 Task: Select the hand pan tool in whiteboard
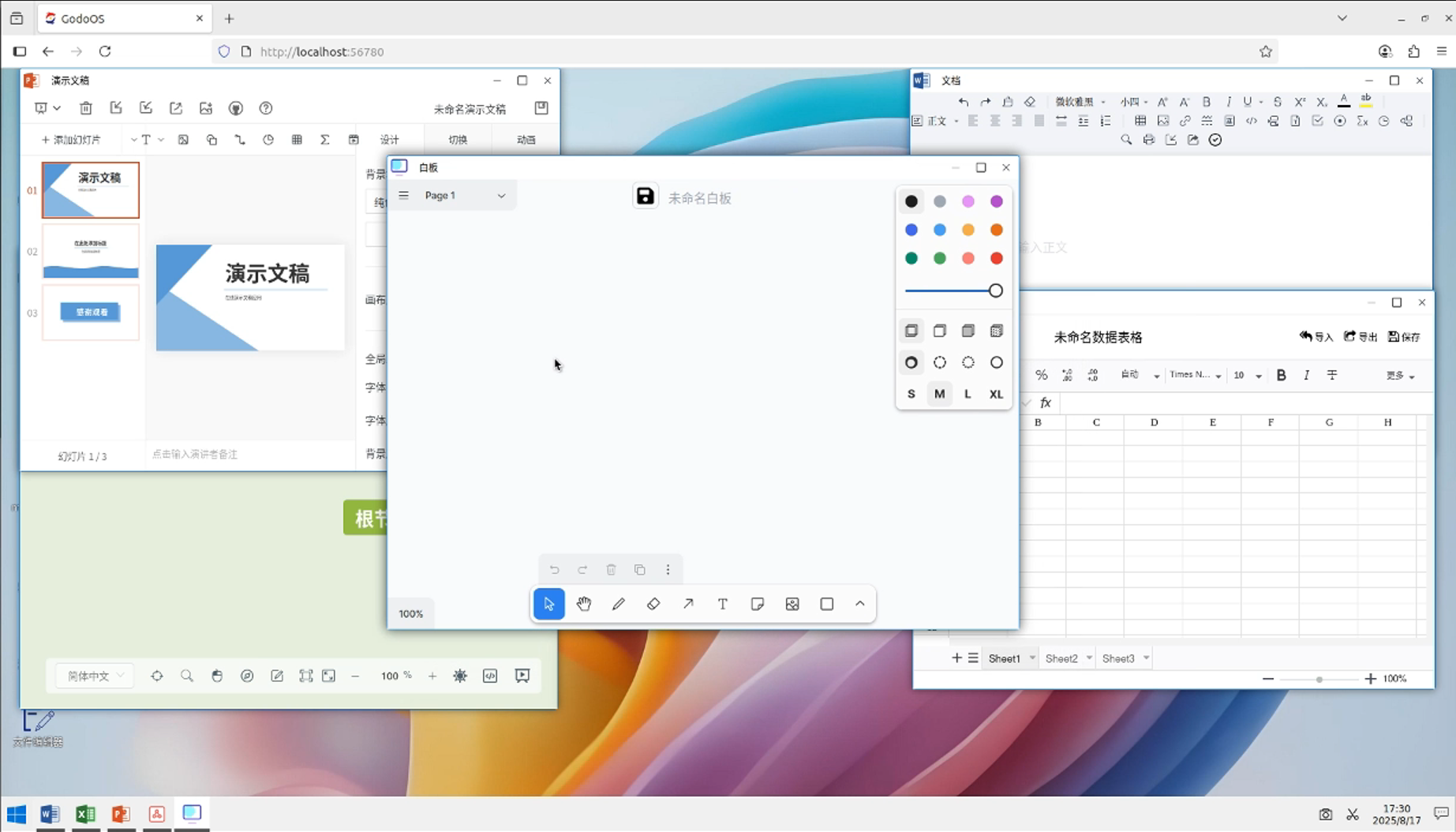pos(584,604)
